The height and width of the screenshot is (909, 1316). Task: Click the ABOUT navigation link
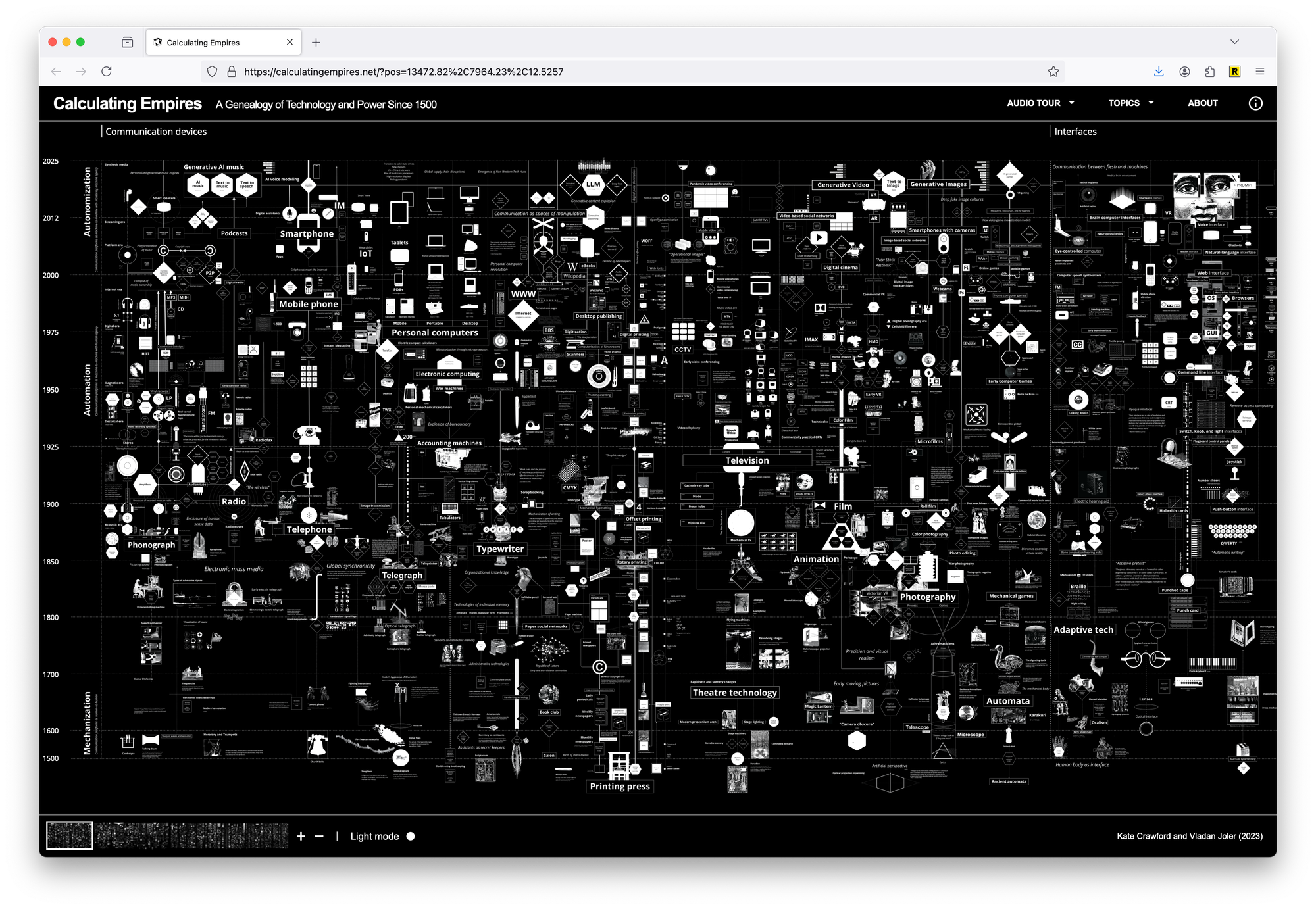1202,103
